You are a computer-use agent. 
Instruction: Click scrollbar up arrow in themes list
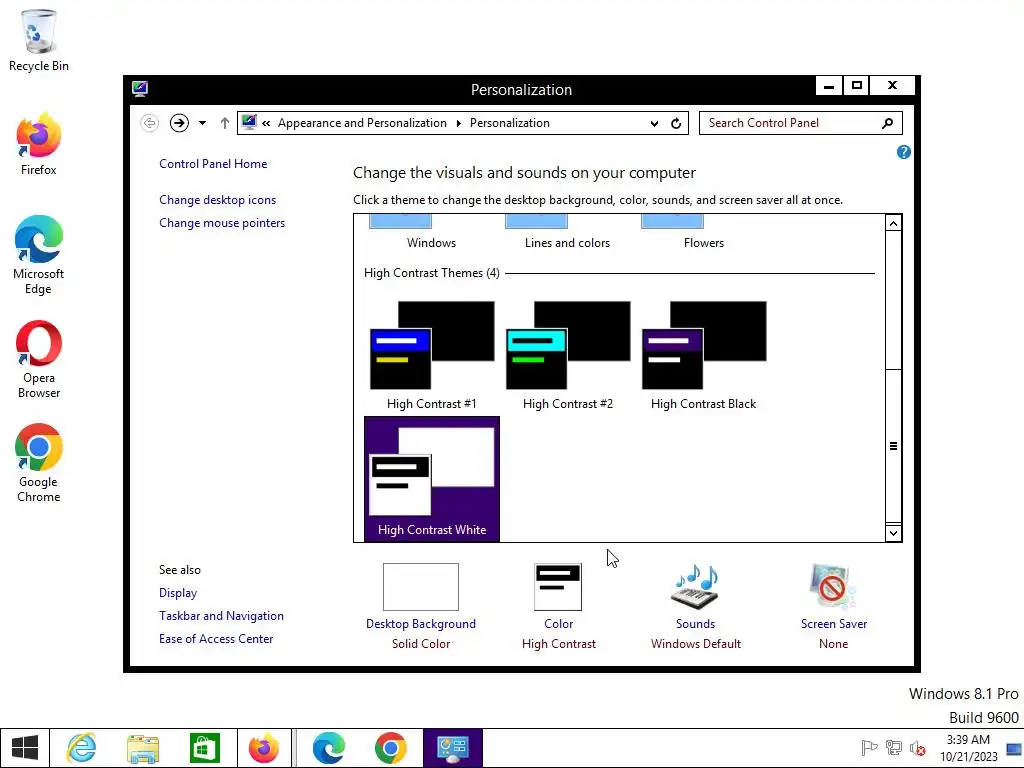pos(893,223)
